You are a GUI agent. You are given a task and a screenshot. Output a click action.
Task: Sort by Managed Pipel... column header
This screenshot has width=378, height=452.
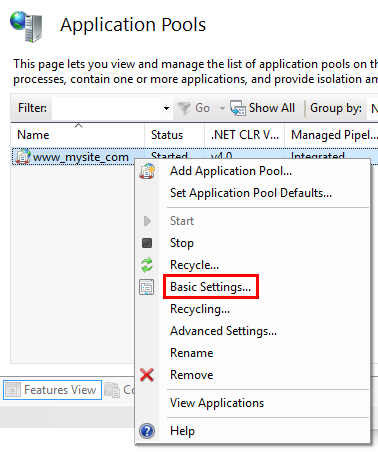click(331, 135)
